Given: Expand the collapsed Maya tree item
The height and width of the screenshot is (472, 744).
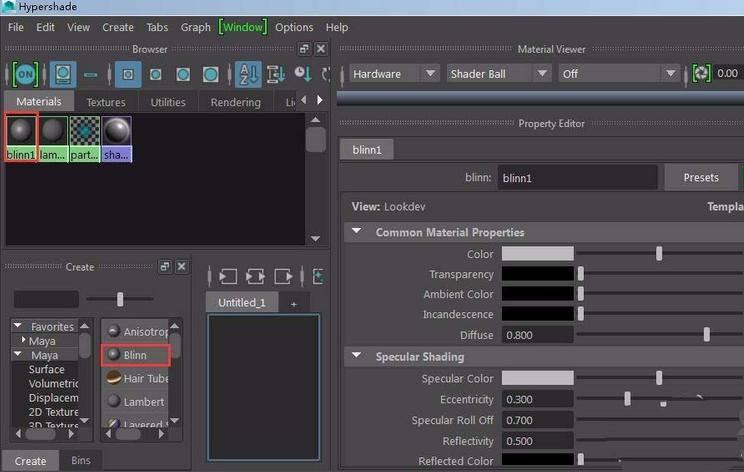Looking at the screenshot, I should pos(23,340).
